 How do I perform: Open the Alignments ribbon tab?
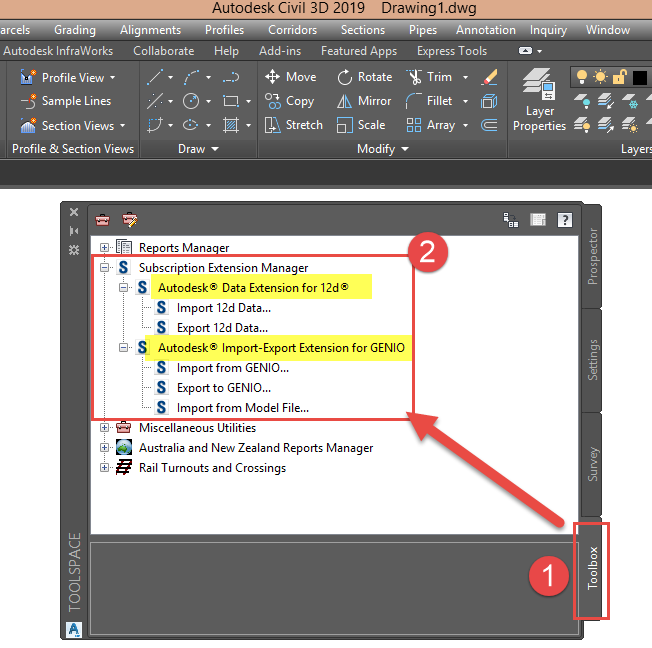point(151,30)
